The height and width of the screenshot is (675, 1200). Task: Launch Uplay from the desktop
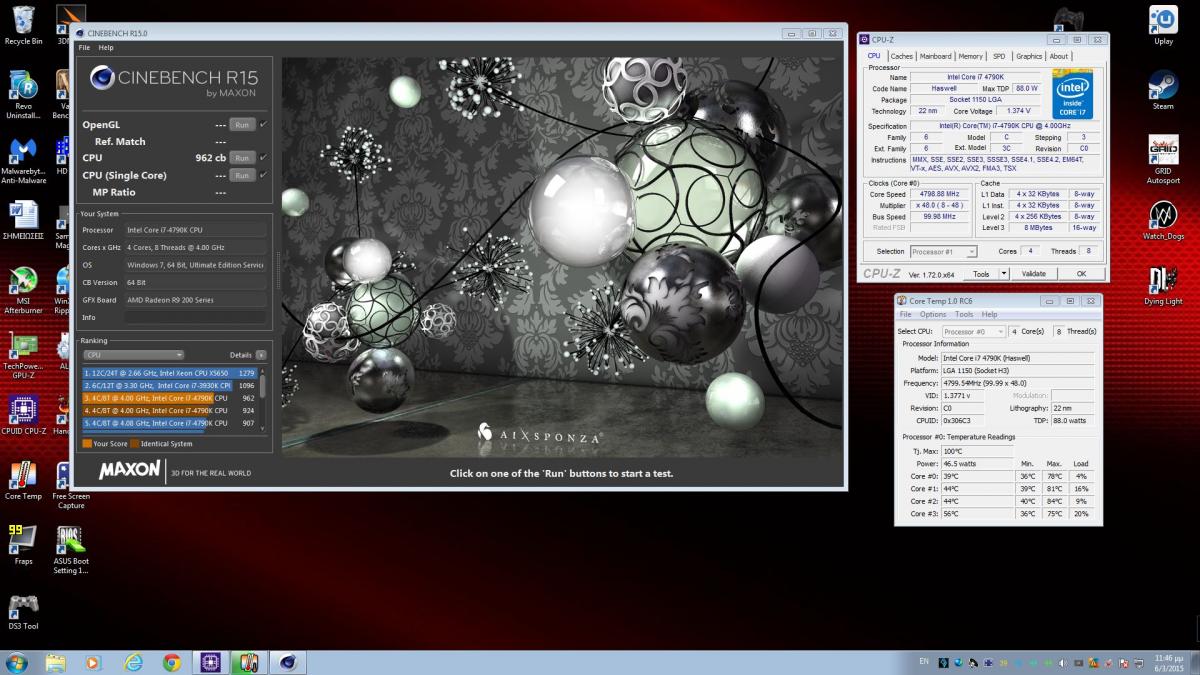(x=1163, y=25)
